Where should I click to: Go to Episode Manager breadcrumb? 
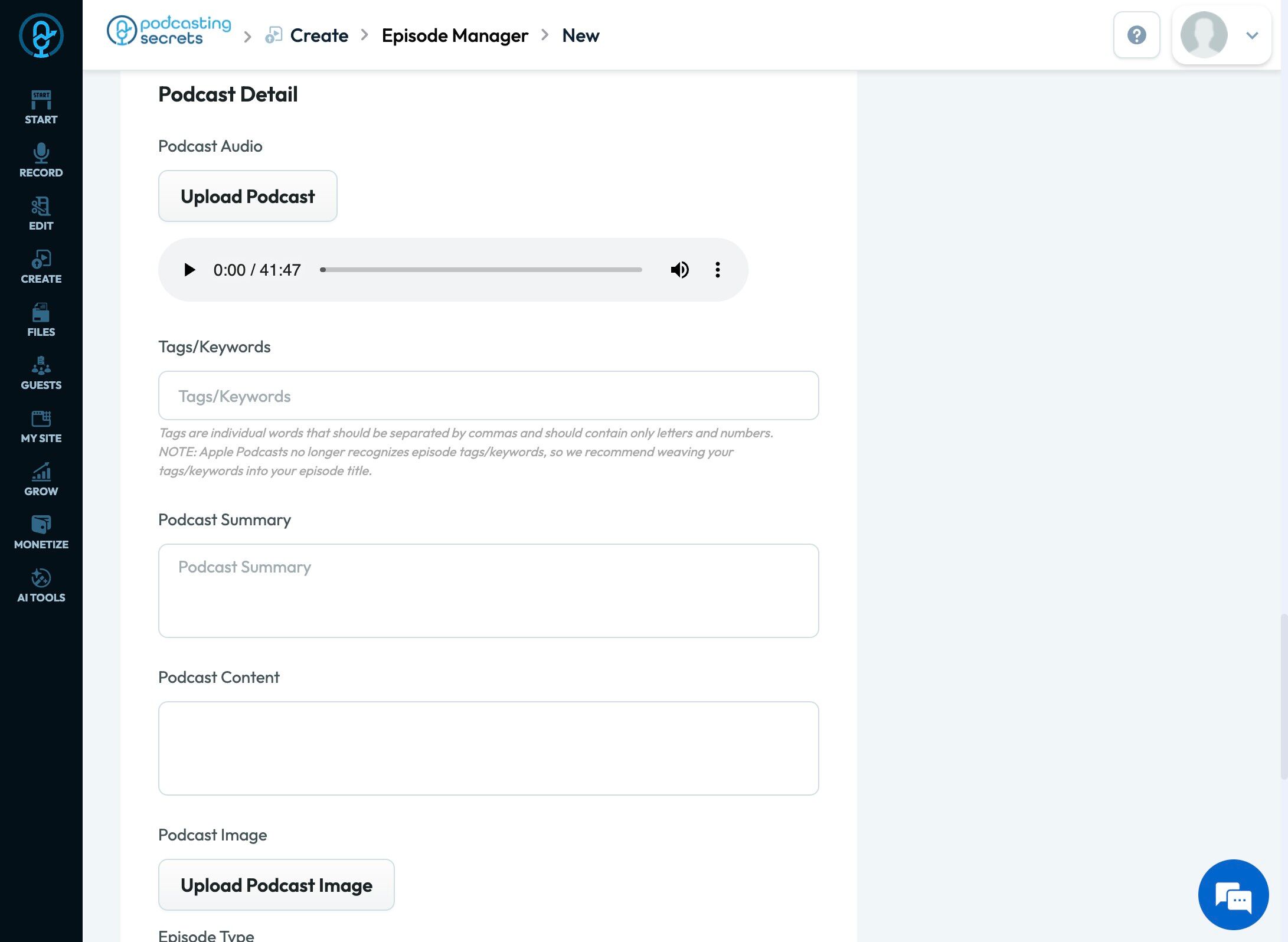[x=455, y=35]
